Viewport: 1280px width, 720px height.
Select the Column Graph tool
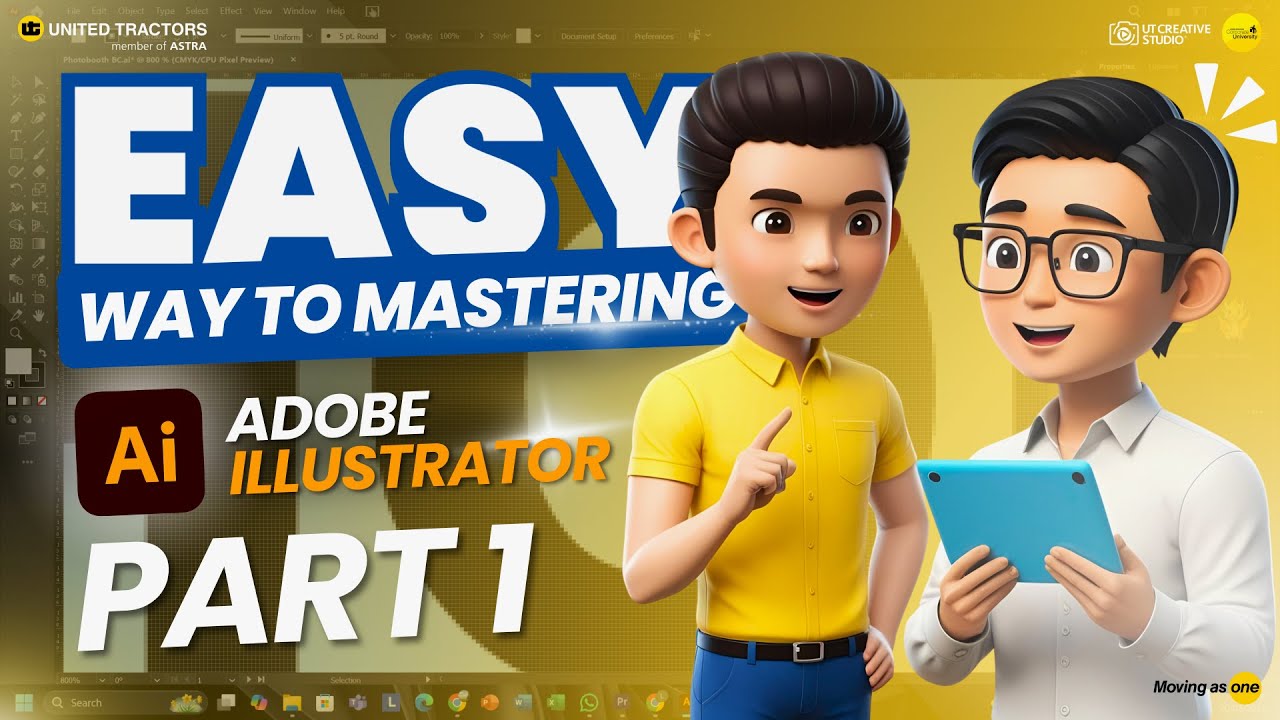point(16,298)
